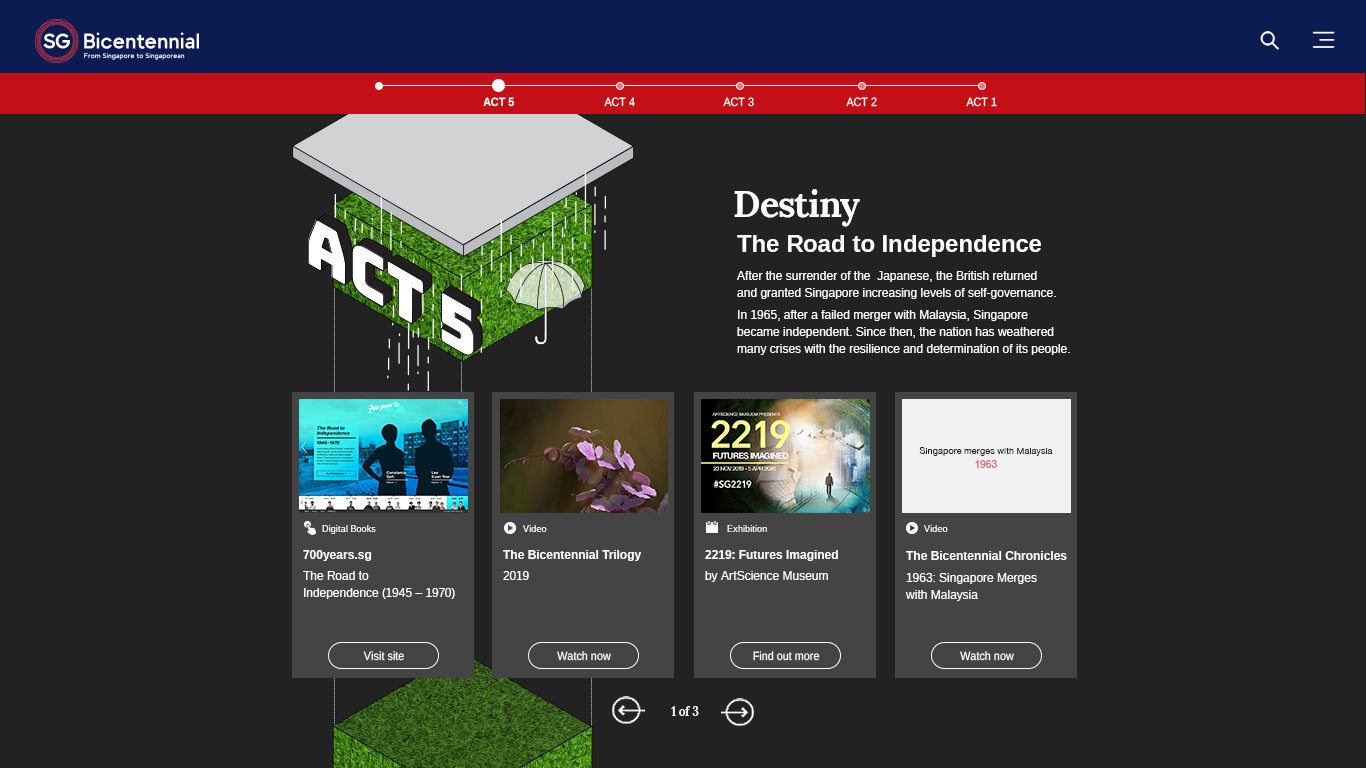Click Watch now for The Bicentennial Trilogy
The image size is (1366, 768).
583,656
